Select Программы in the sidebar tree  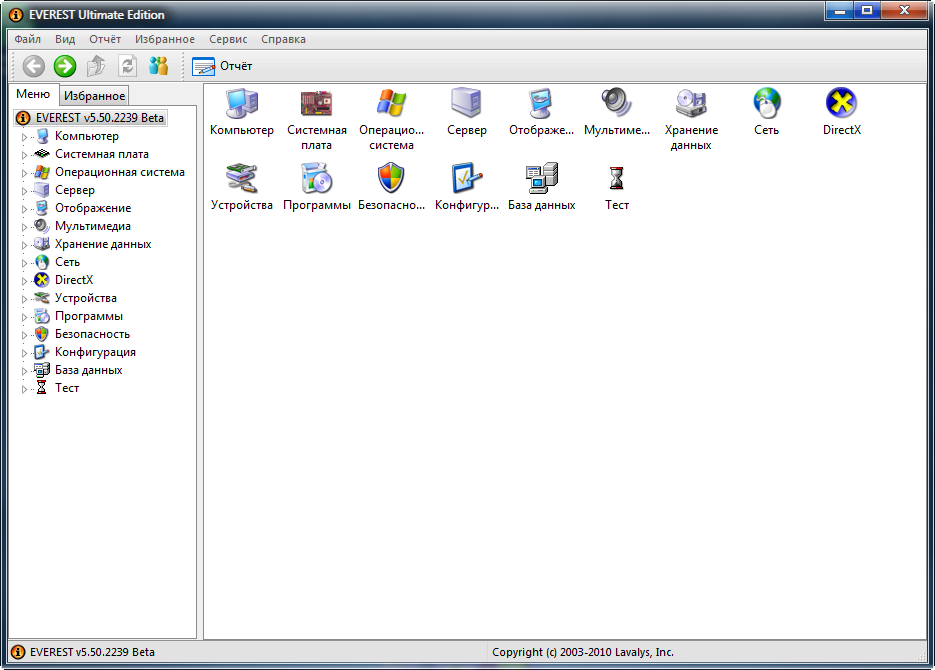[x=88, y=316]
